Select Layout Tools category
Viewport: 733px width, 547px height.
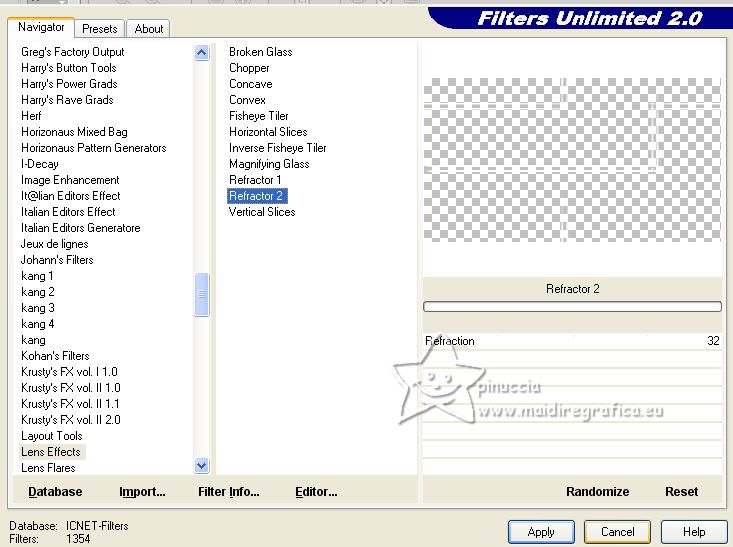(52, 436)
